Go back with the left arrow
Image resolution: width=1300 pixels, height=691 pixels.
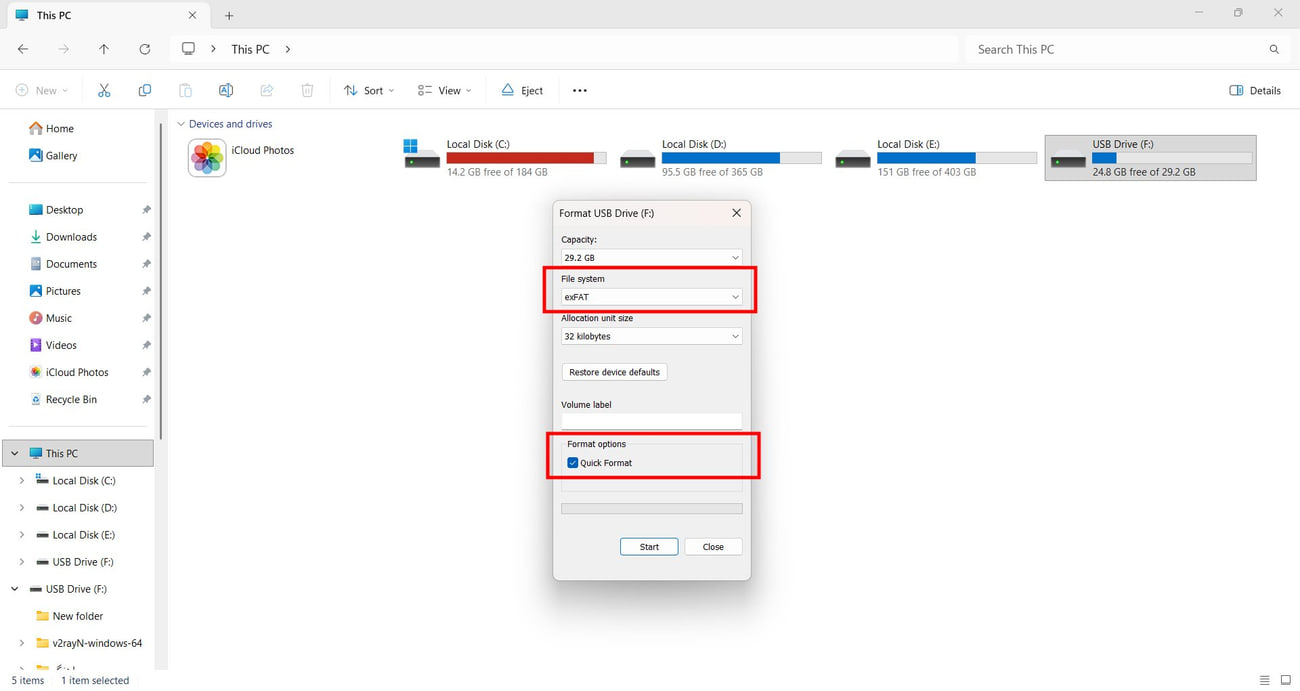[23, 49]
